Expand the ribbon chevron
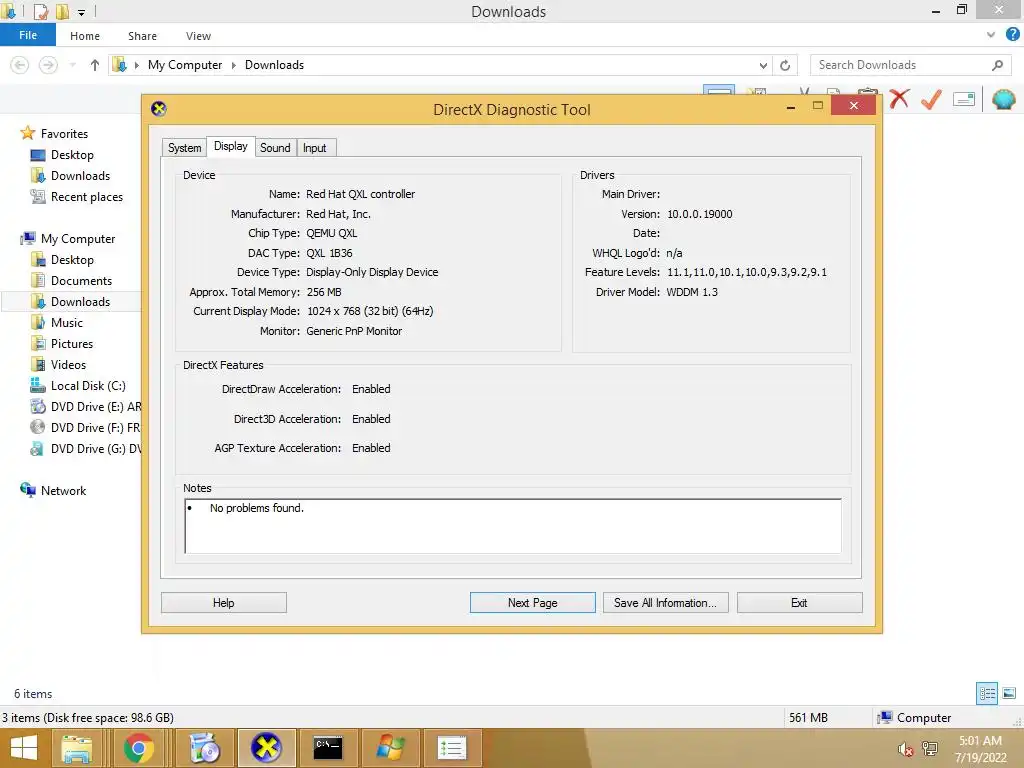The width and height of the screenshot is (1024, 768). pyautogui.click(x=991, y=35)
